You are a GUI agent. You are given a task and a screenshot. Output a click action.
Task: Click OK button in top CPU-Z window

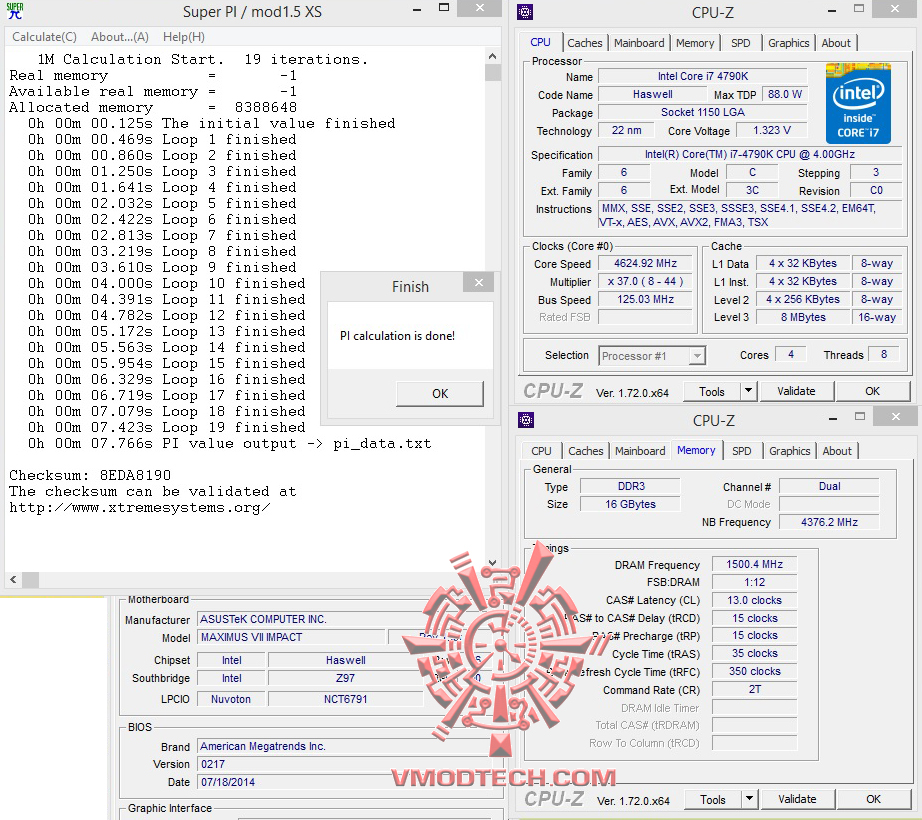pos(873,391)
